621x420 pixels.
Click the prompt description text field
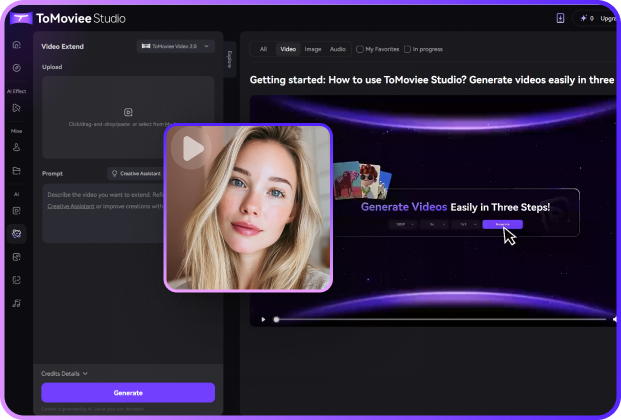[x=103, y=213]
